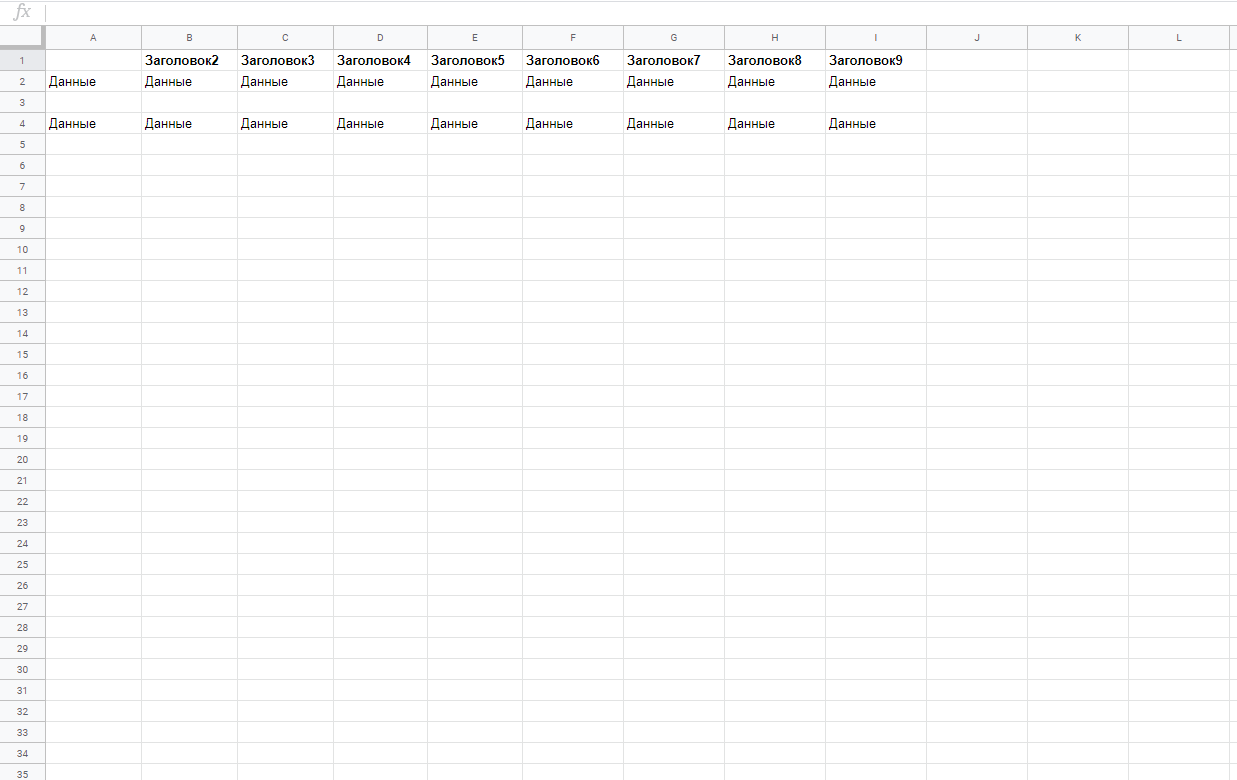The width and height of the screenshot is (1237, 780).
Task: Select column E header
Action: point(475,38)
